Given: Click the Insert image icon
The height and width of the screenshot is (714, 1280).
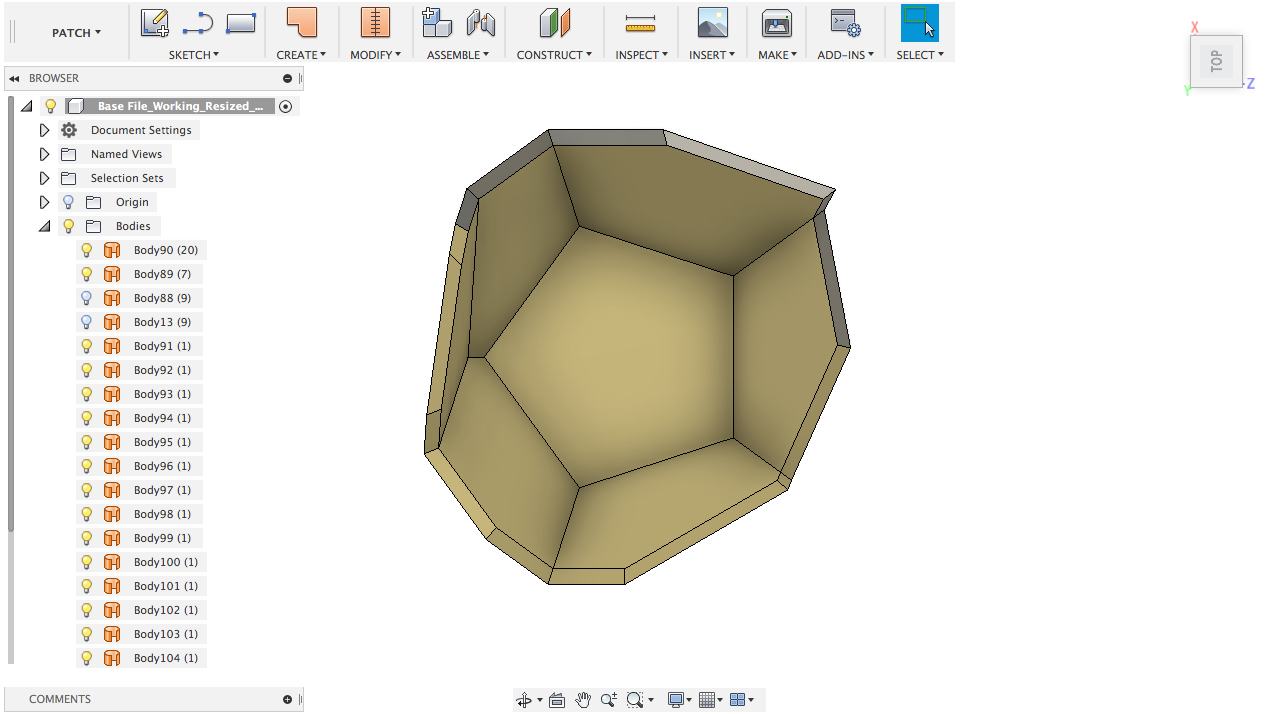Looking at the screenshot, I should 712,23.
